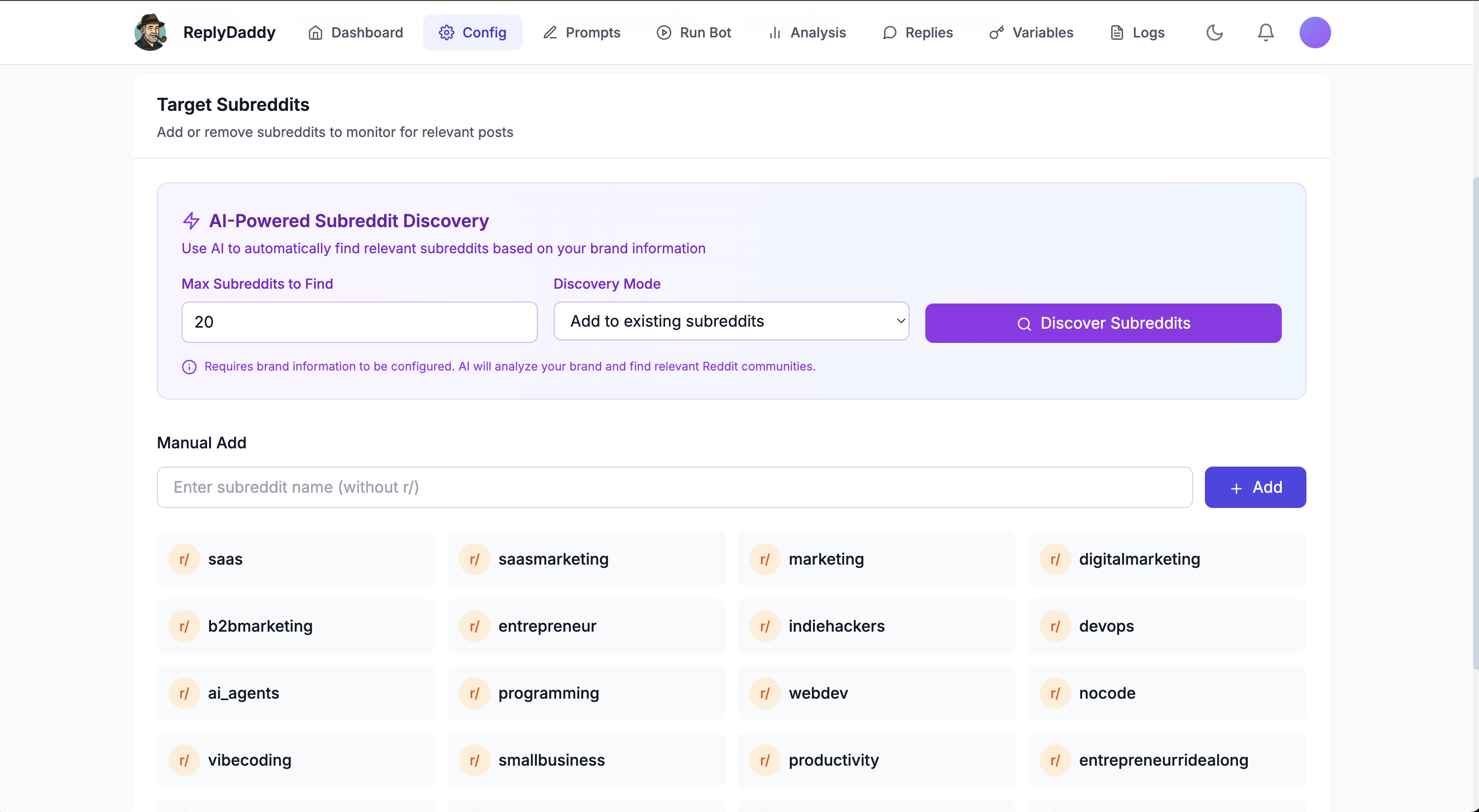
Task: Select the 'vibecoding' subreddit name
Action: [250, 761]
